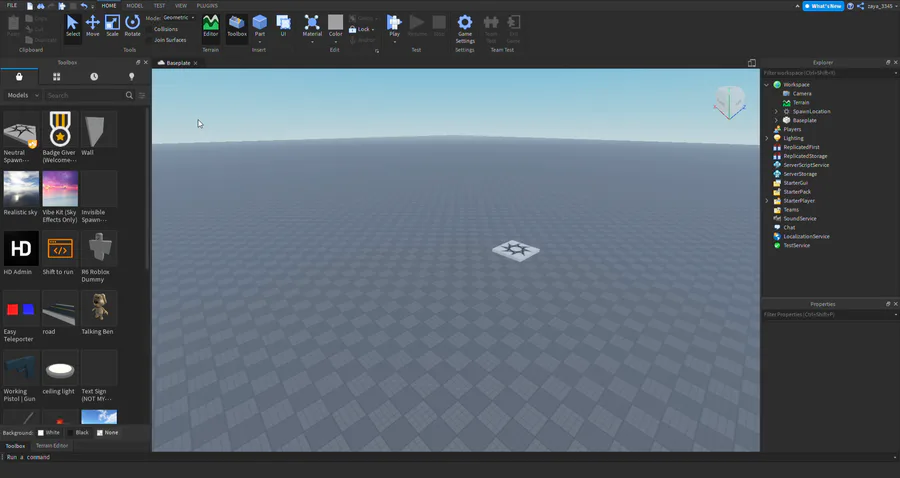Viewport: 900px width, 478px height.
Task: Expand the Lighting node
Action: pyautogui.click(x=766, y=138)
